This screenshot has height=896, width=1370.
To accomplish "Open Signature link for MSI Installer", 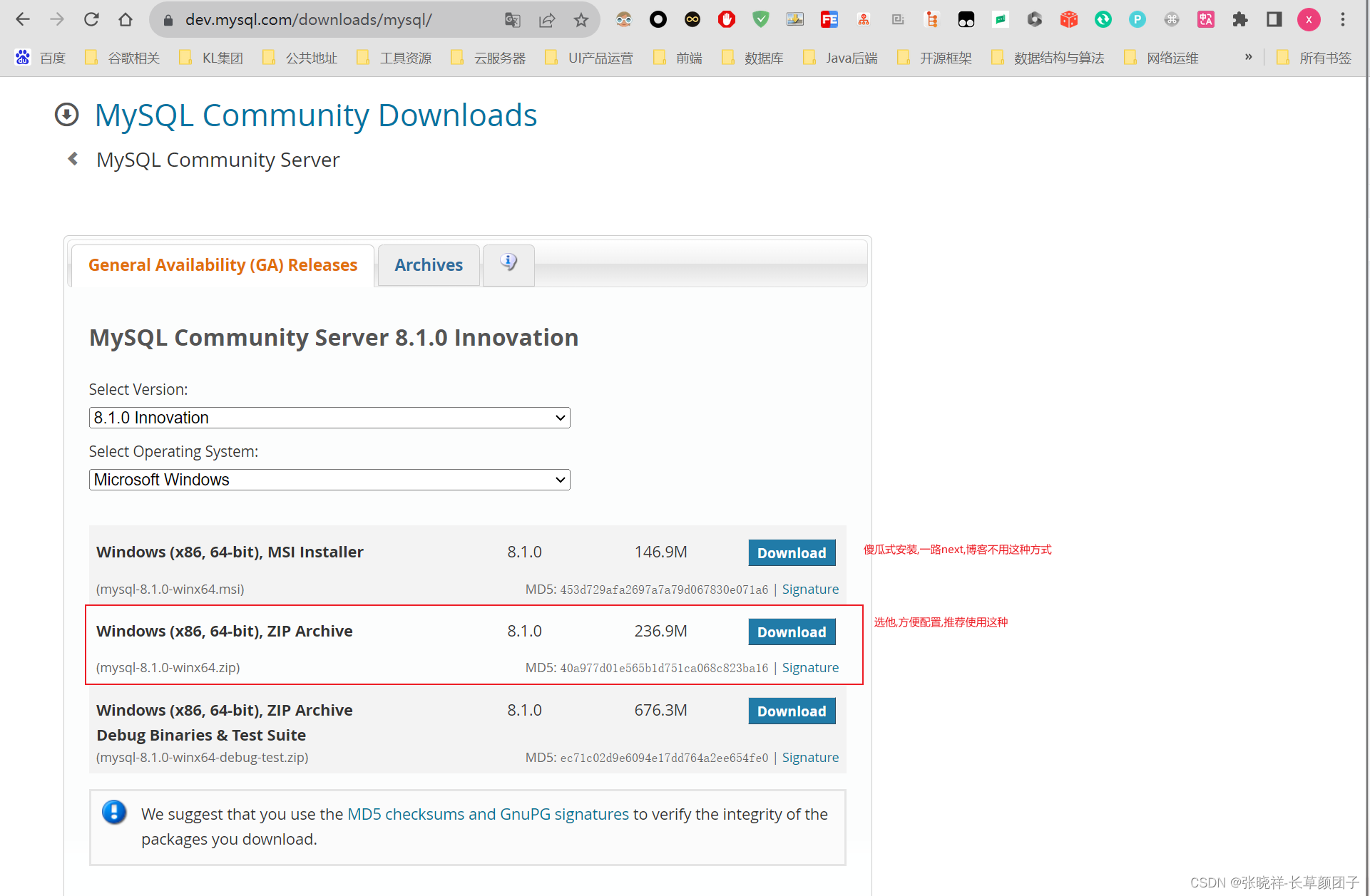I will coord(810,589).
